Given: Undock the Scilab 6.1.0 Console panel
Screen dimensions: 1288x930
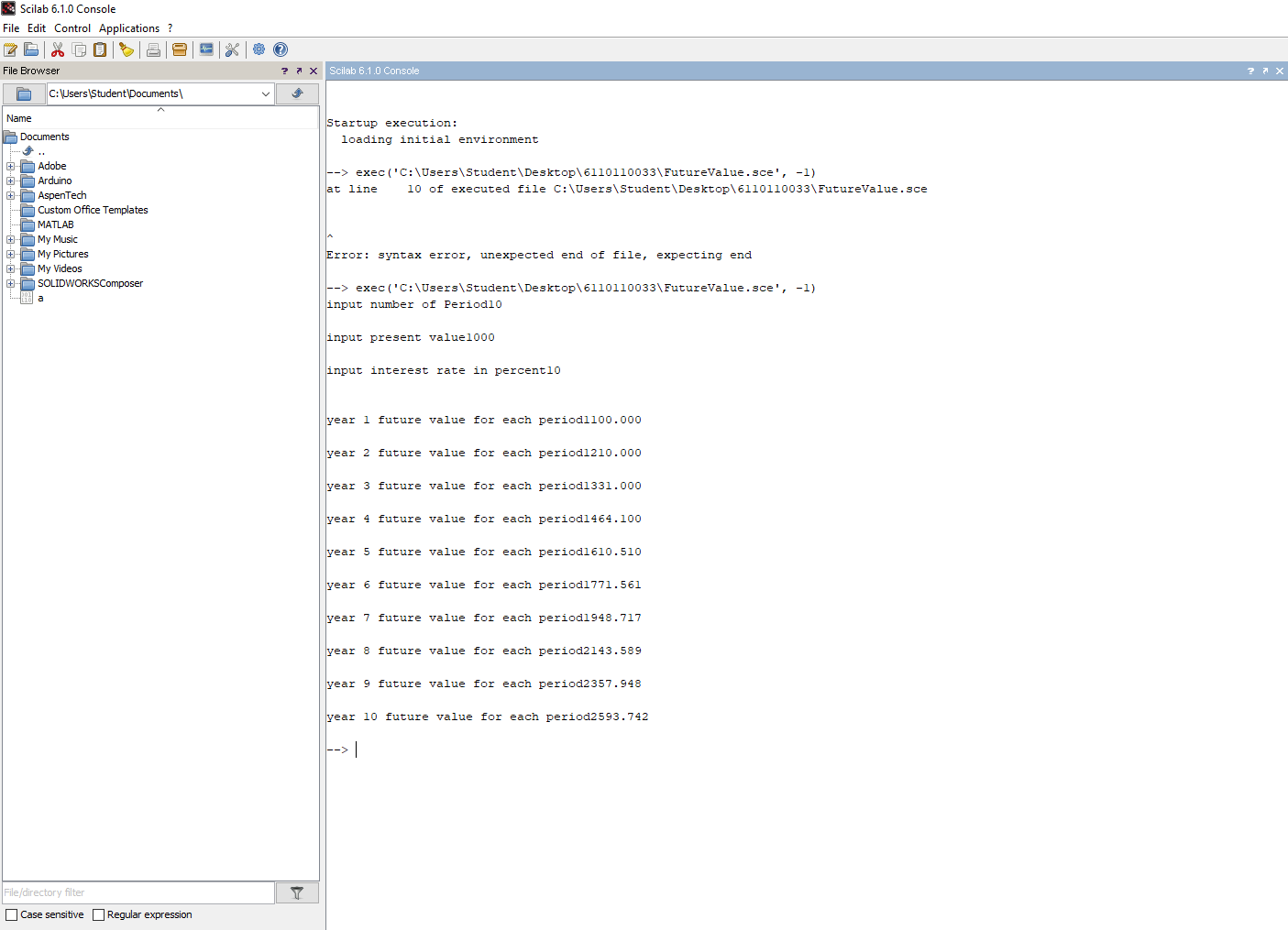Looking at the screenshot, I should (x=1265, y=71).
